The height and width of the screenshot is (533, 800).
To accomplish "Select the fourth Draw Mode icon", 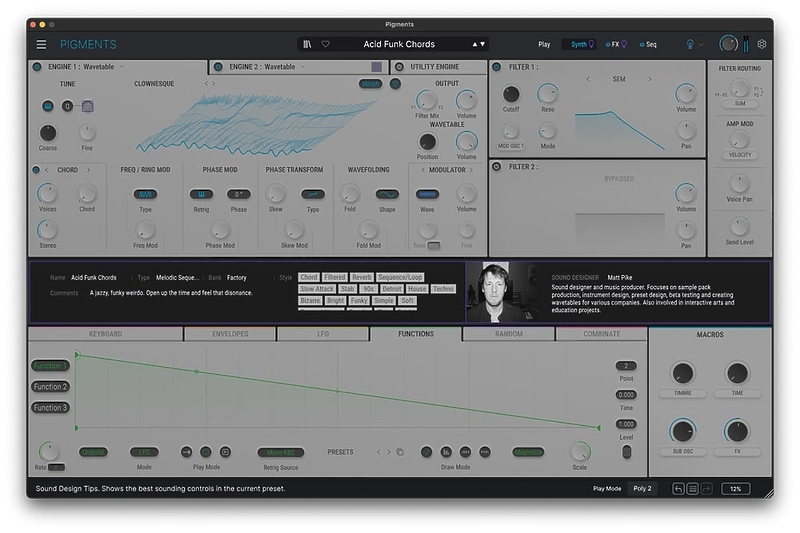I will 485,452.
